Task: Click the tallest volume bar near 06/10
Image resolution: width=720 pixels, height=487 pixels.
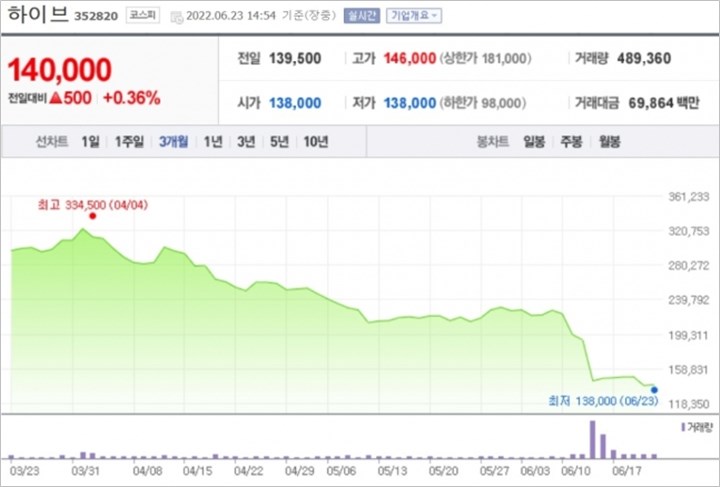Action: pyautogui.click(x=592, y=440)
